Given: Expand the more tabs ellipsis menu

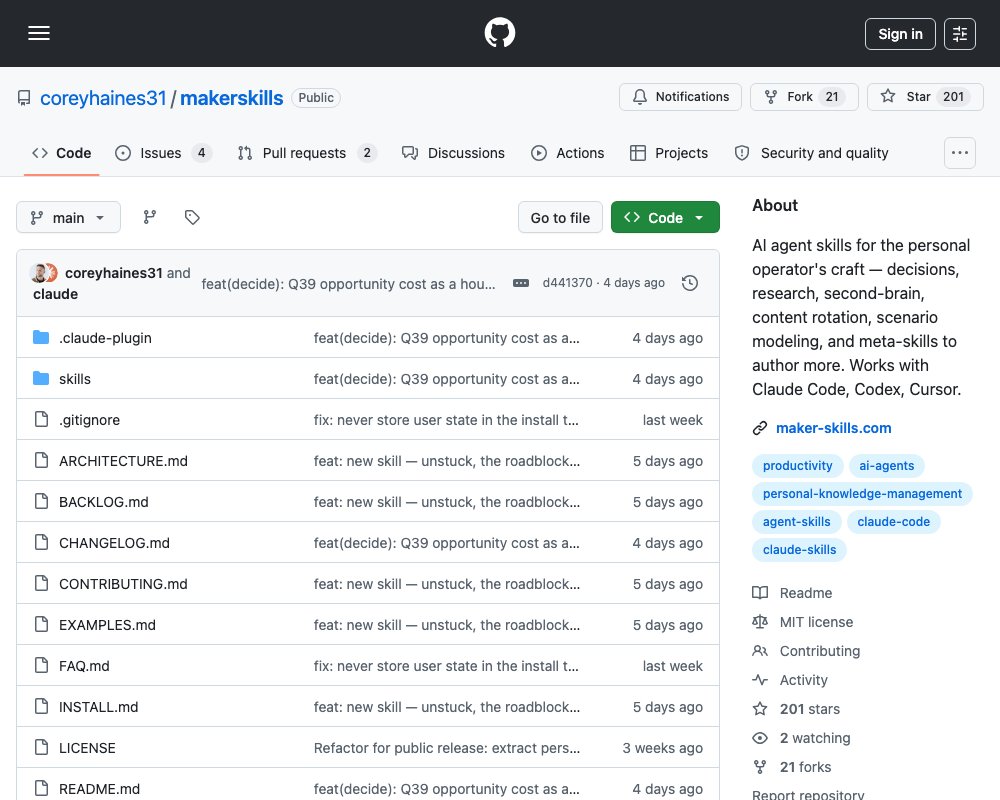Looking at the screenshot, I should (x=959, y=153).
